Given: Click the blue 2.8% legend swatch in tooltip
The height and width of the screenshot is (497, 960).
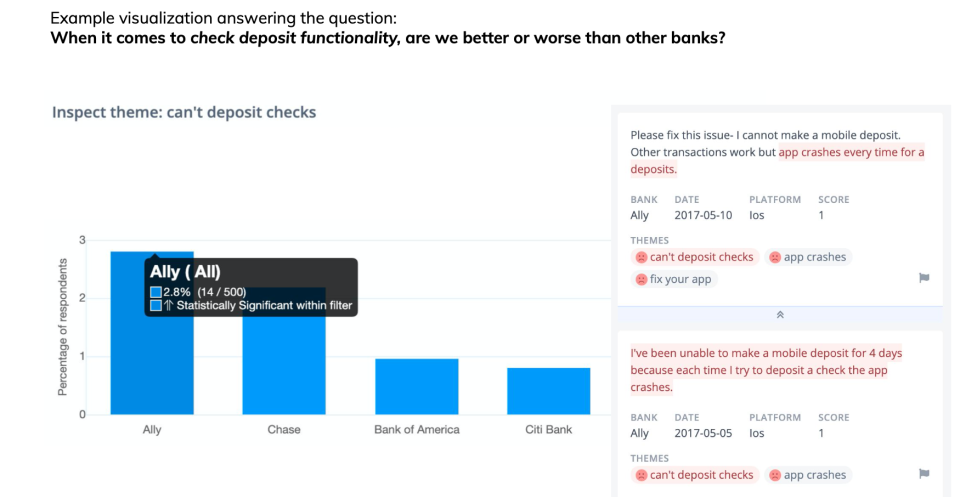Looking at the screenshot, I should pos(155,292).
